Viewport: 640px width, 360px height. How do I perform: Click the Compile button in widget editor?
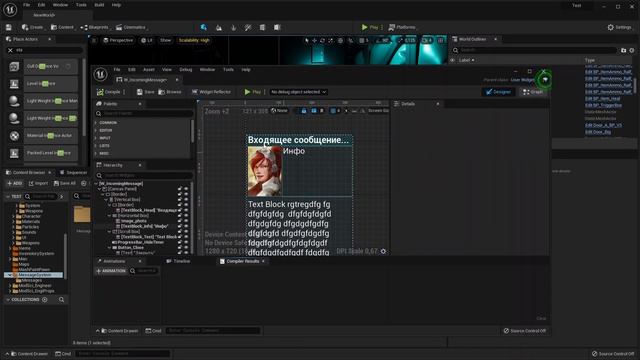(109, 92)
